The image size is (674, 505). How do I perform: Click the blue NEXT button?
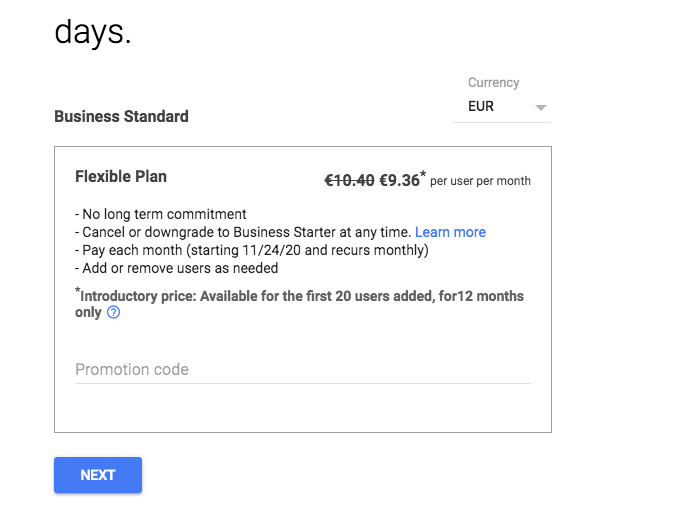click(98, 475)
